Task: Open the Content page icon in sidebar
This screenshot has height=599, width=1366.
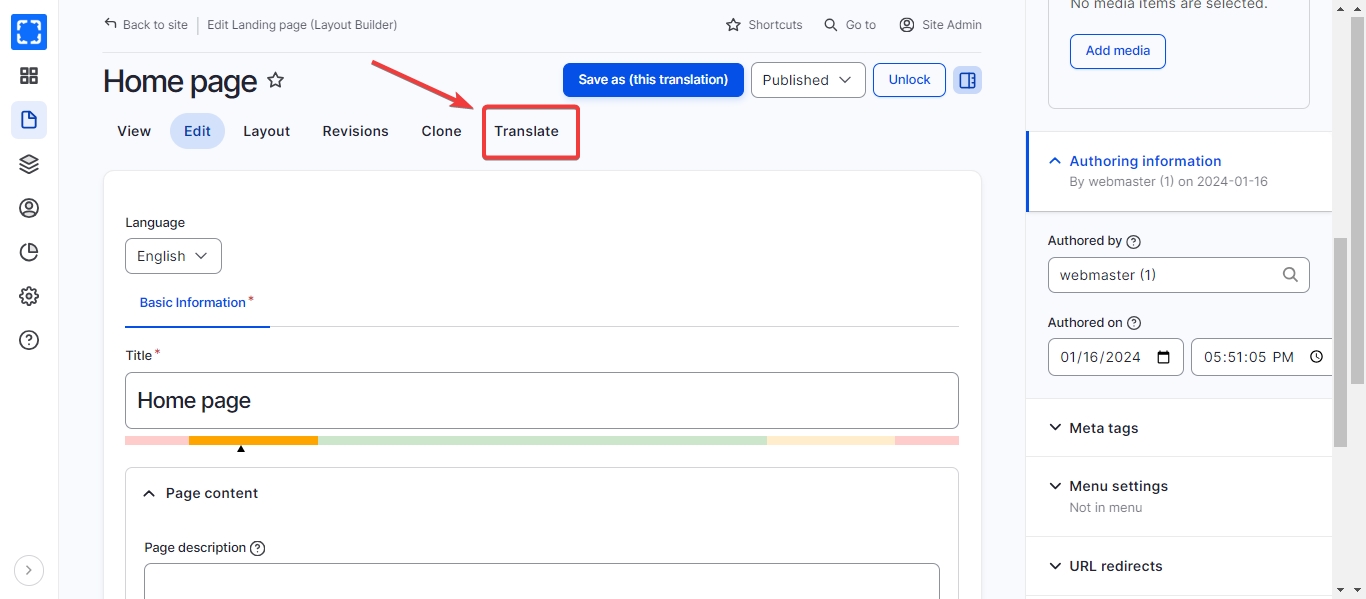Action: pos(29,120)
